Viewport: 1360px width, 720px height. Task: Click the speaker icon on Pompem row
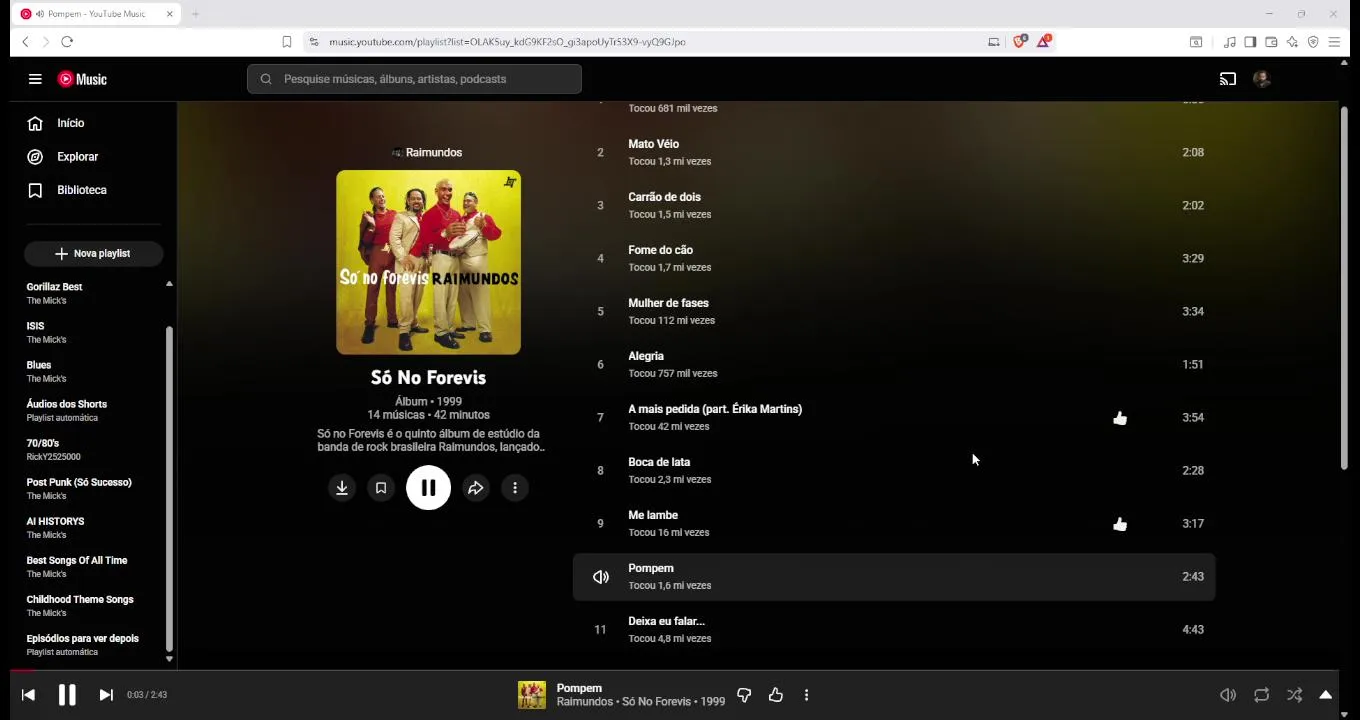(601, 577)
